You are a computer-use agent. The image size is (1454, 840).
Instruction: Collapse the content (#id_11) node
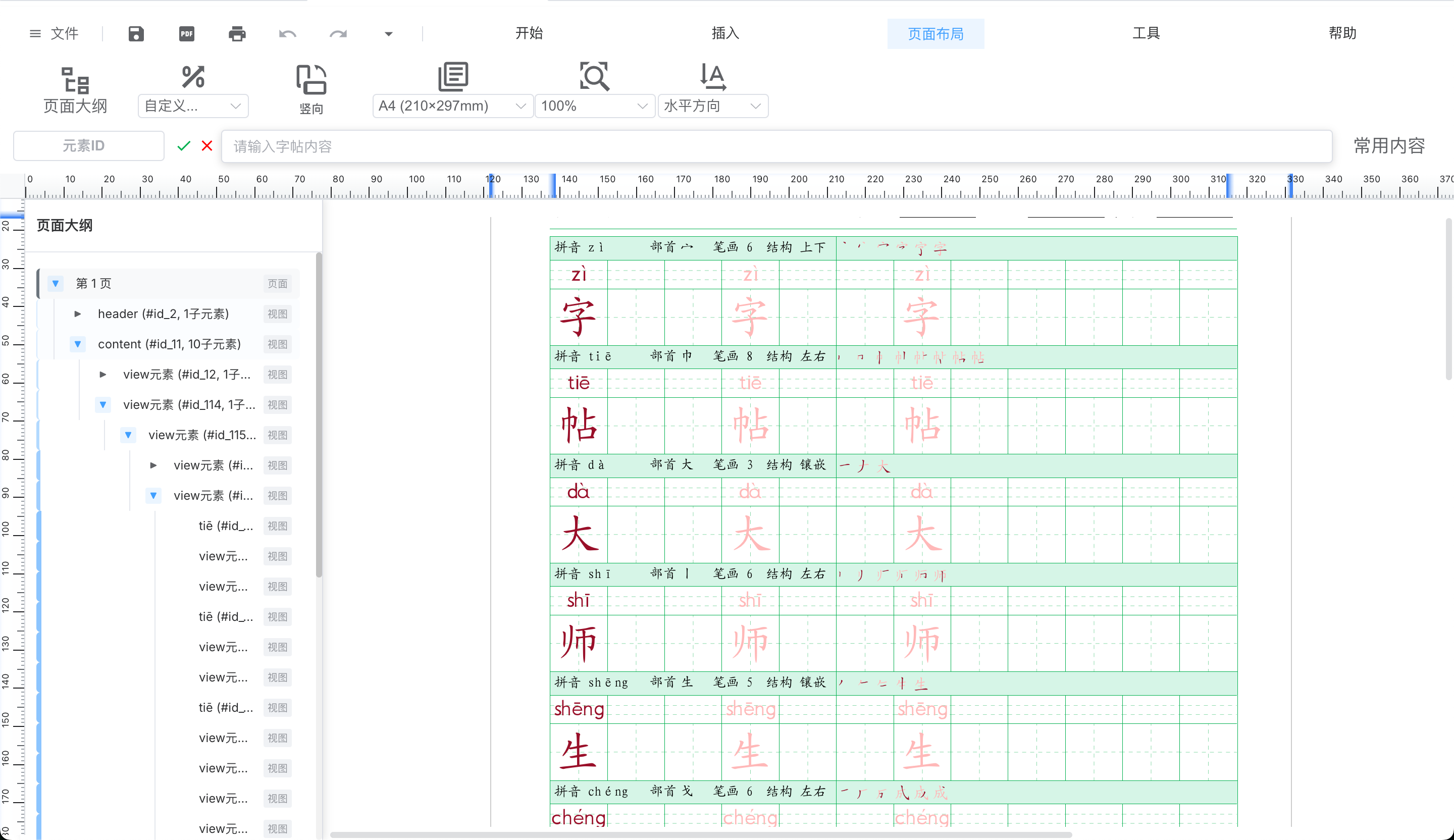coord(77,344)
